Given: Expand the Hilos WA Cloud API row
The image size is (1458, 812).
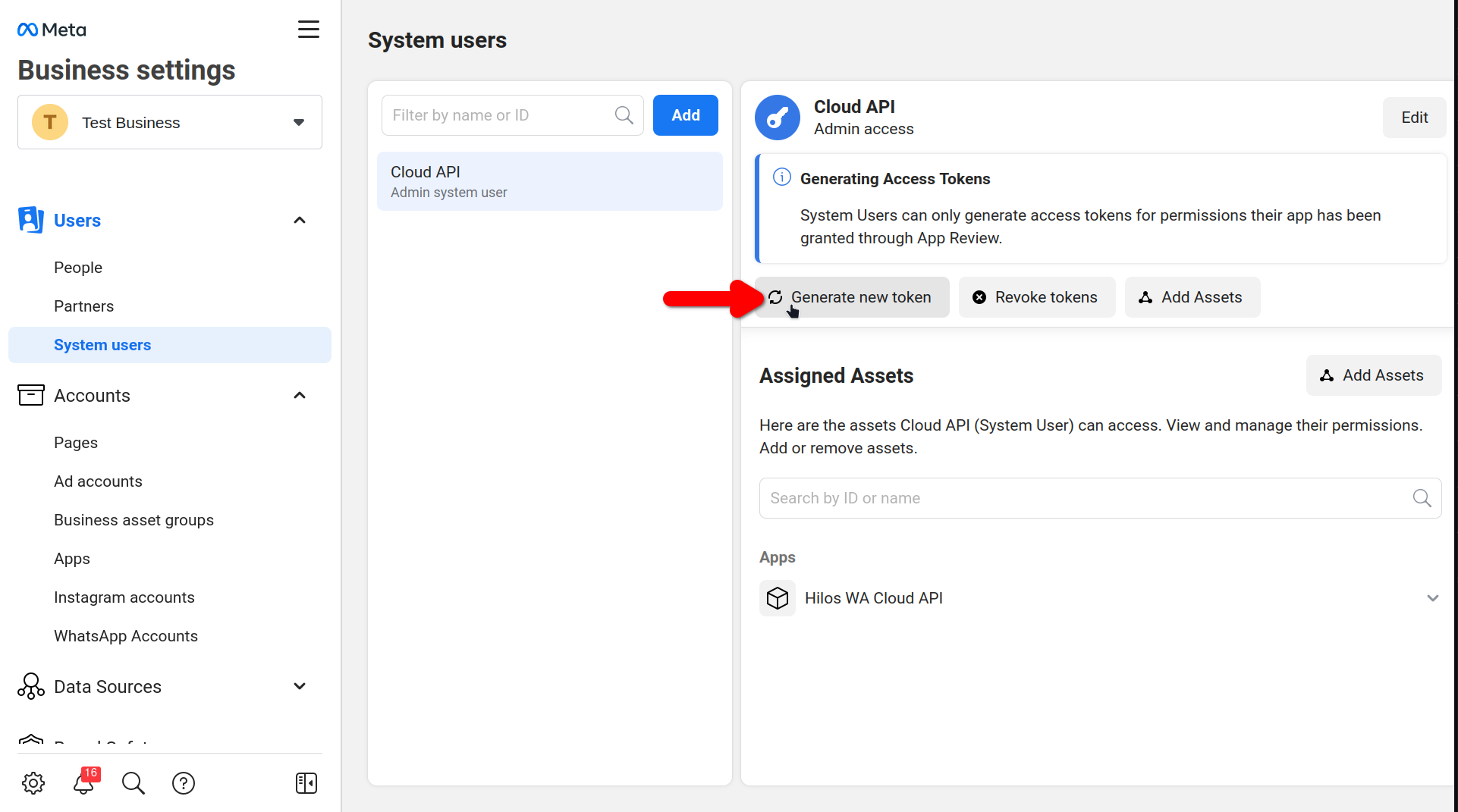Looking at the screenshot, I should (x=1432, y=598).
